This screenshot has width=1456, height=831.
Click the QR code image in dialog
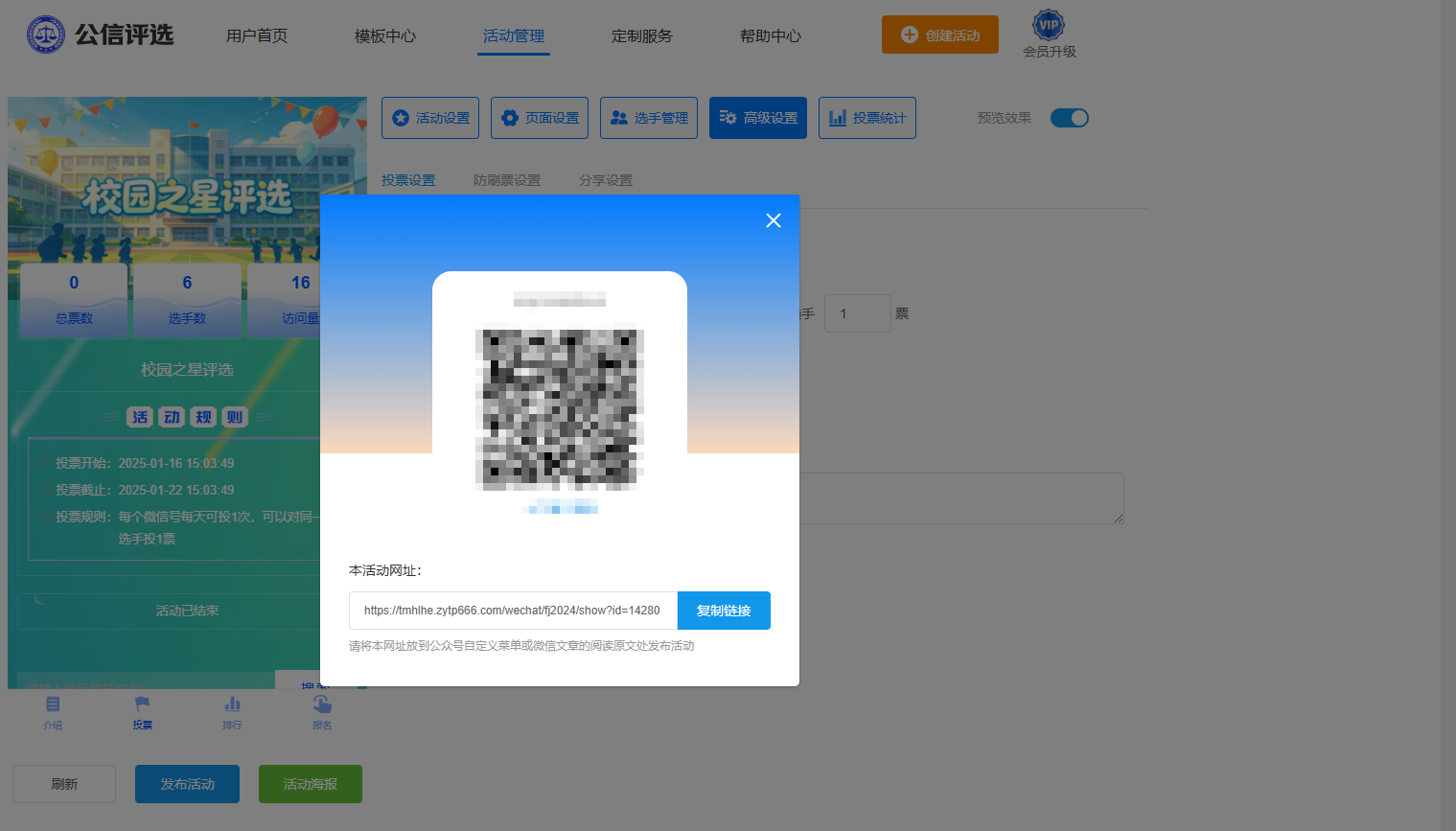[560, 410]
